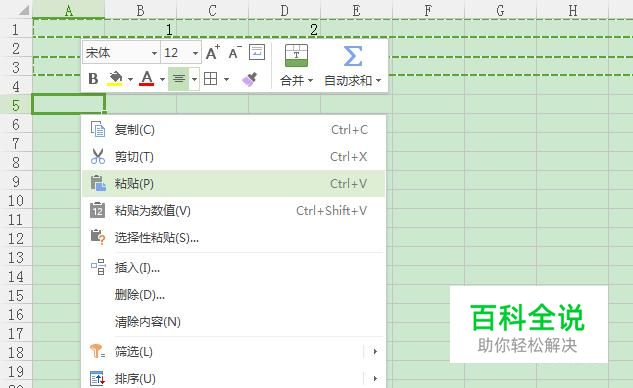Choose 选择性粘贴(S)... menu item

pyautogui.click(x=233, y=237)
